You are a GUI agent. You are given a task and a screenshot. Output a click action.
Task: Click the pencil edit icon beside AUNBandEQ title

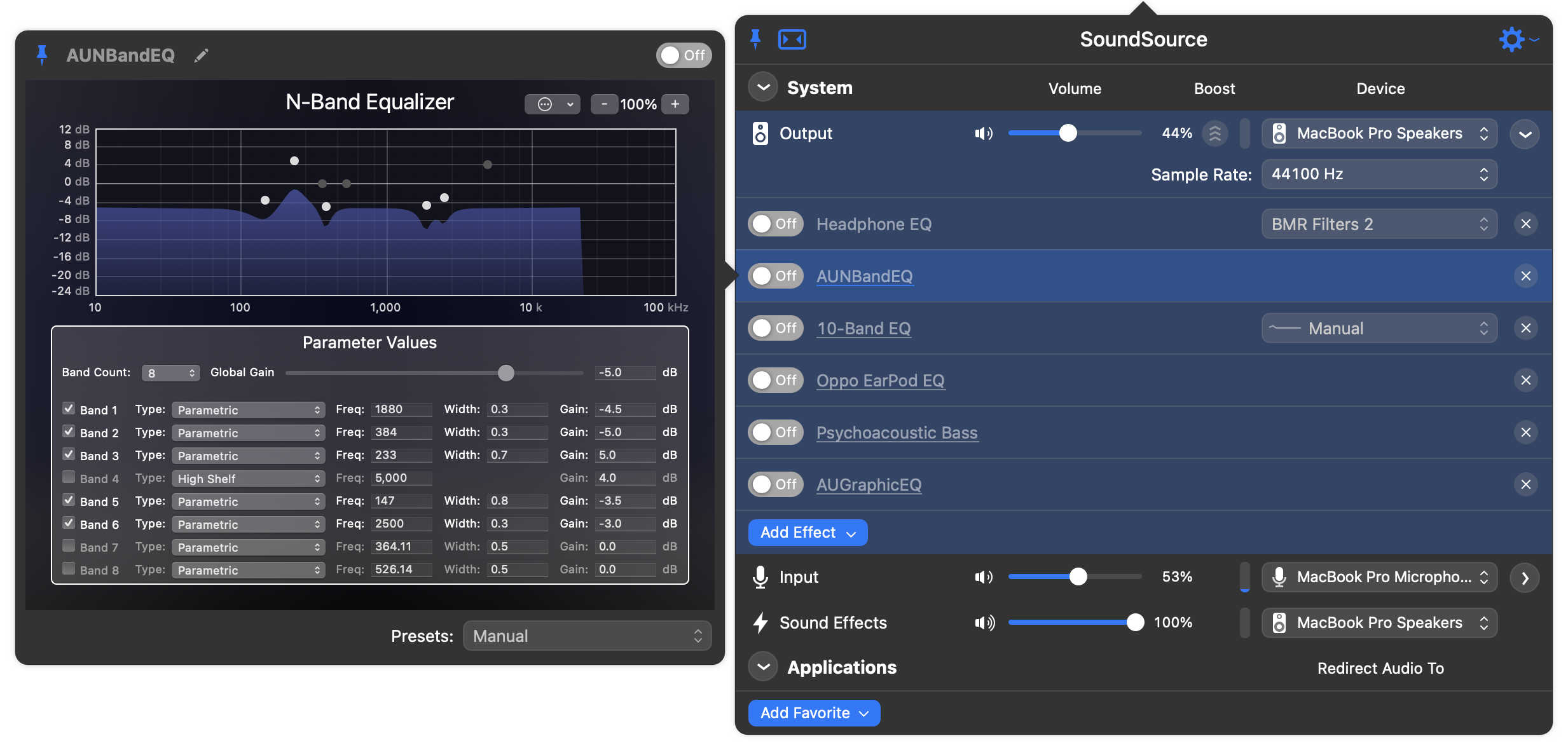pos(201,56)
